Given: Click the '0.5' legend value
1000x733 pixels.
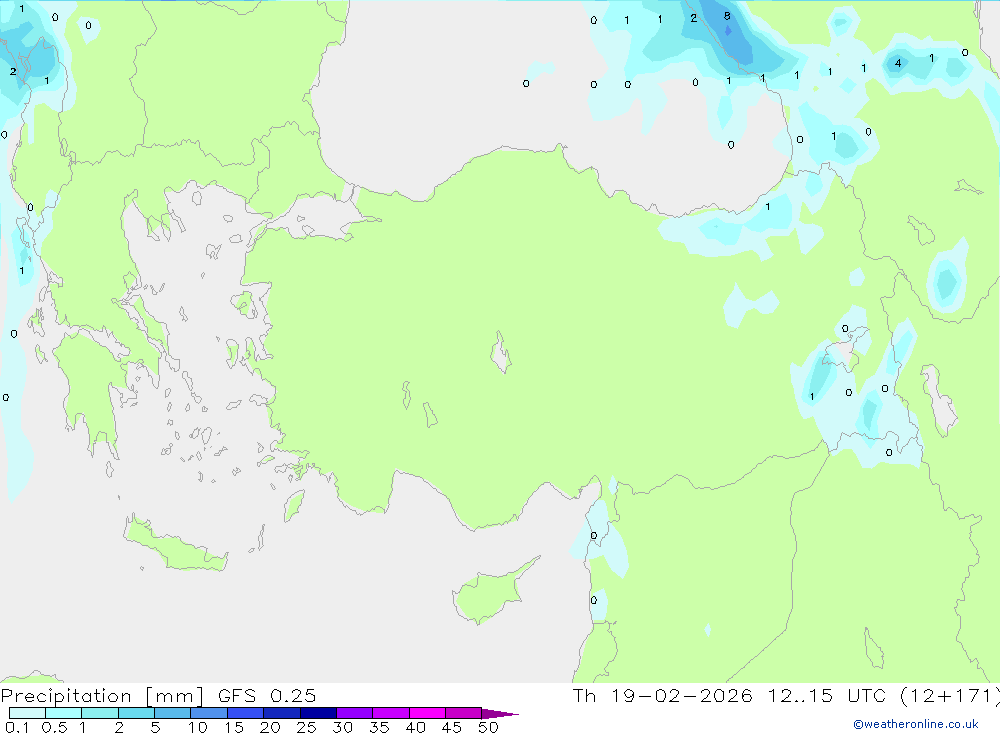Looking at the screenshot, I should (x=54, y=727).
